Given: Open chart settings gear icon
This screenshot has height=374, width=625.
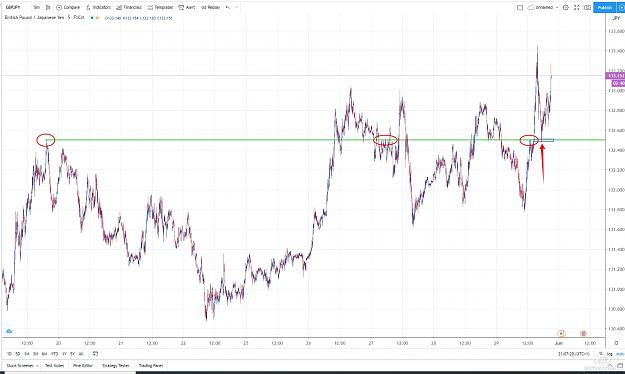Looking at the screenshot, I should pyautogui.click(x=566, y=7).
